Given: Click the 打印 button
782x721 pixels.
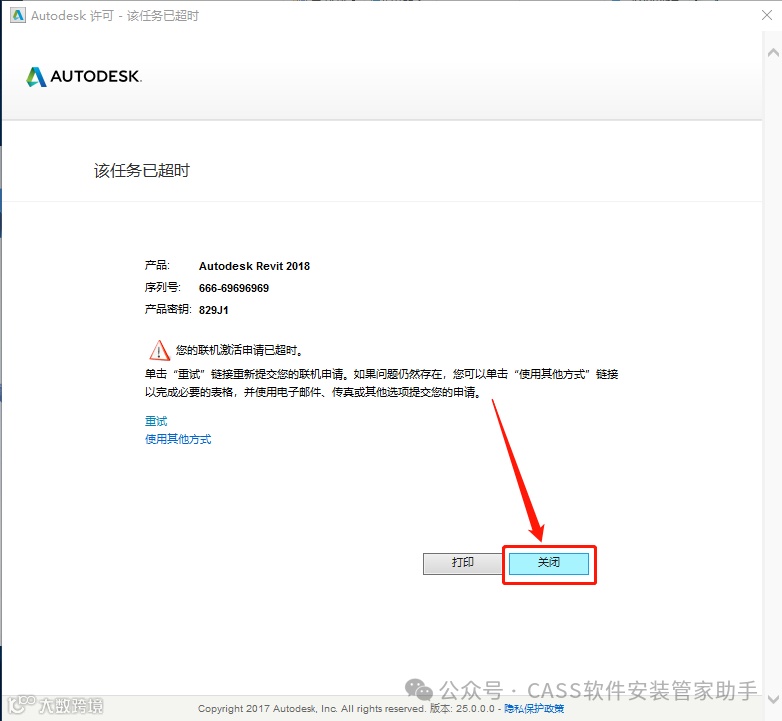Looking at the screenshot, I should pyautogui.click(x=462, y=563).
